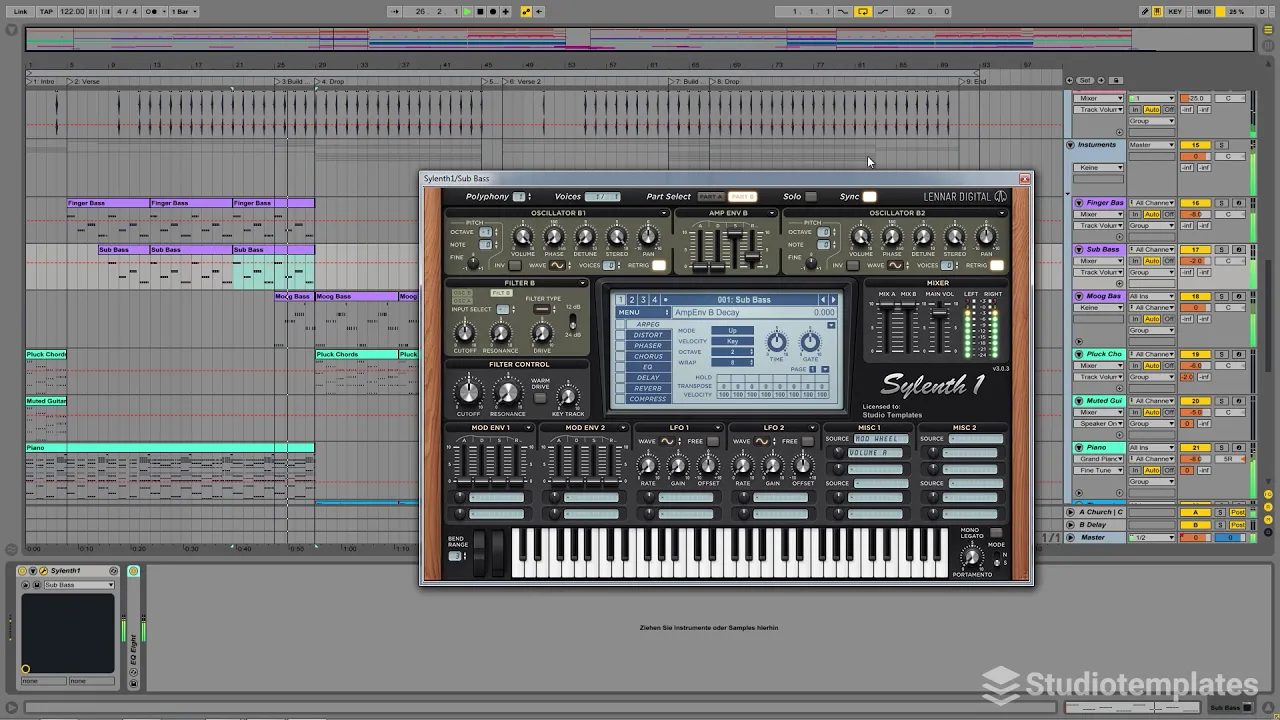Screen dimensions: 1280x720
Task: Select the PHASER effect tab
Action: pos(648,346)
